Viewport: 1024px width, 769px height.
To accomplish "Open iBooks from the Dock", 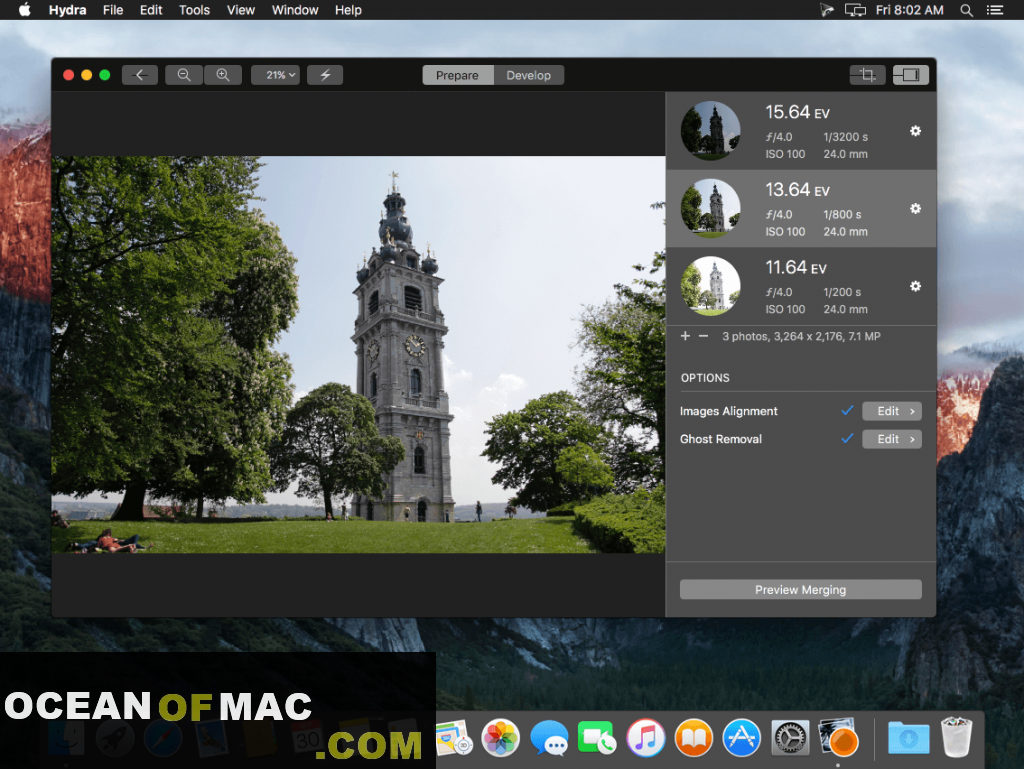I will (694, 738).
